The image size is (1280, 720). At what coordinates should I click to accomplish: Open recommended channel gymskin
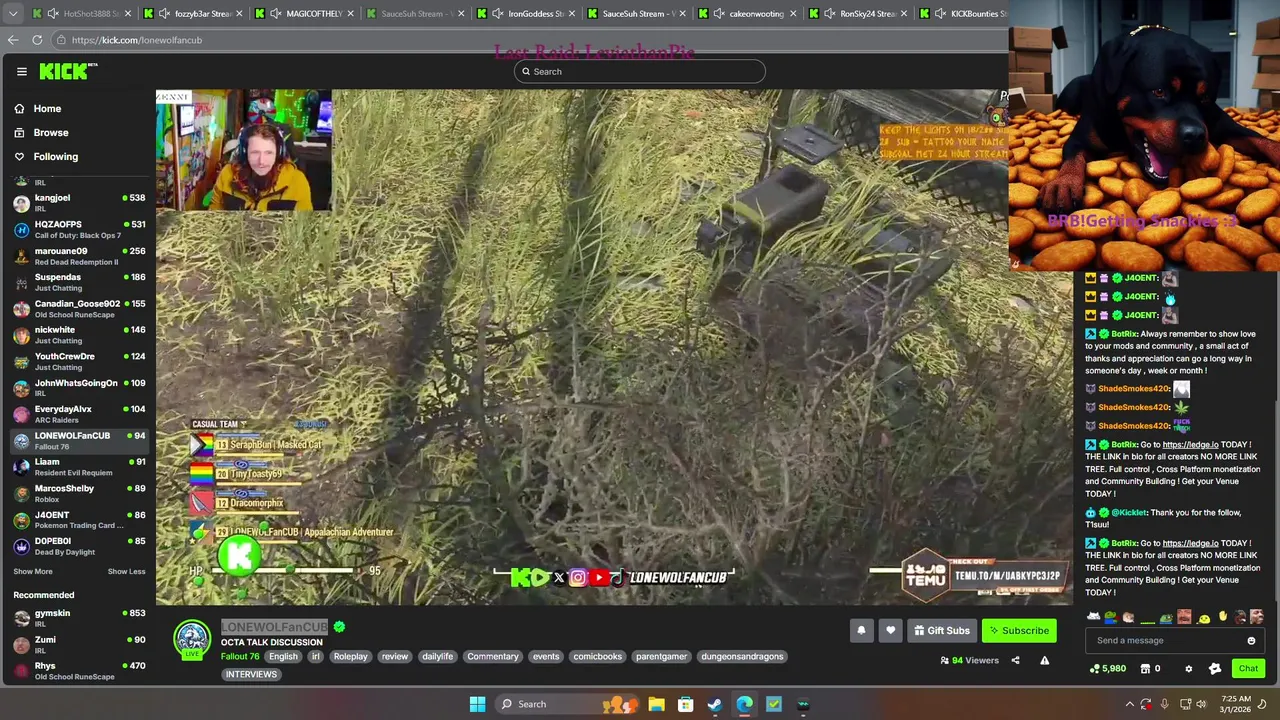coord(79,618)
